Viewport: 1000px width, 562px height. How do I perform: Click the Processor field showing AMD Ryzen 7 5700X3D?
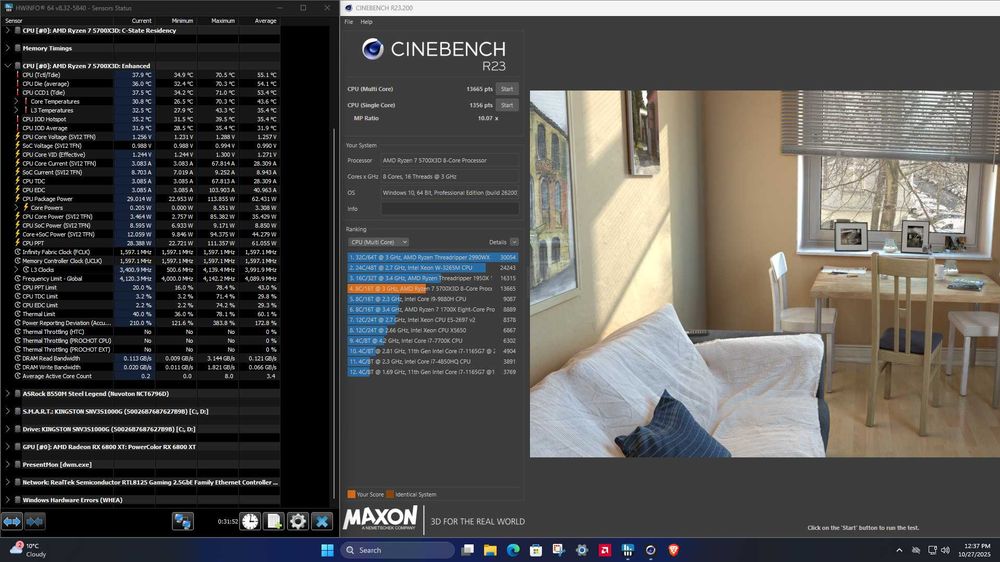[450, 160]
